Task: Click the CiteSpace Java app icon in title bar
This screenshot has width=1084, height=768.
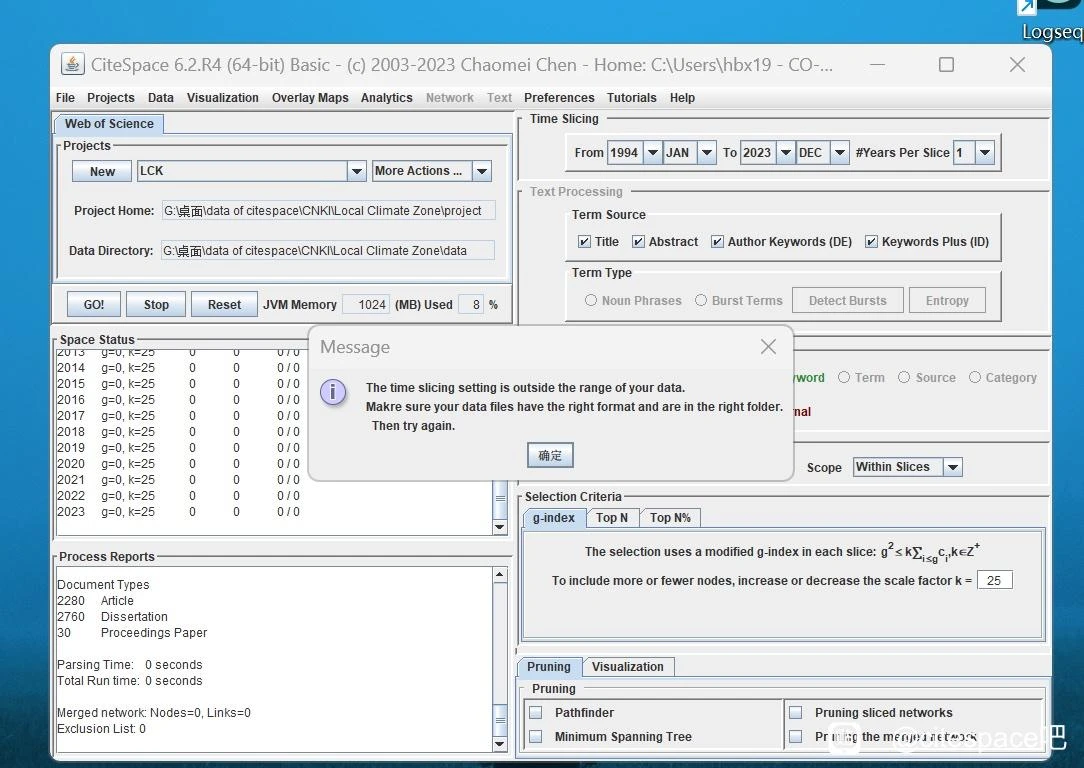Action: coord(72,64)
